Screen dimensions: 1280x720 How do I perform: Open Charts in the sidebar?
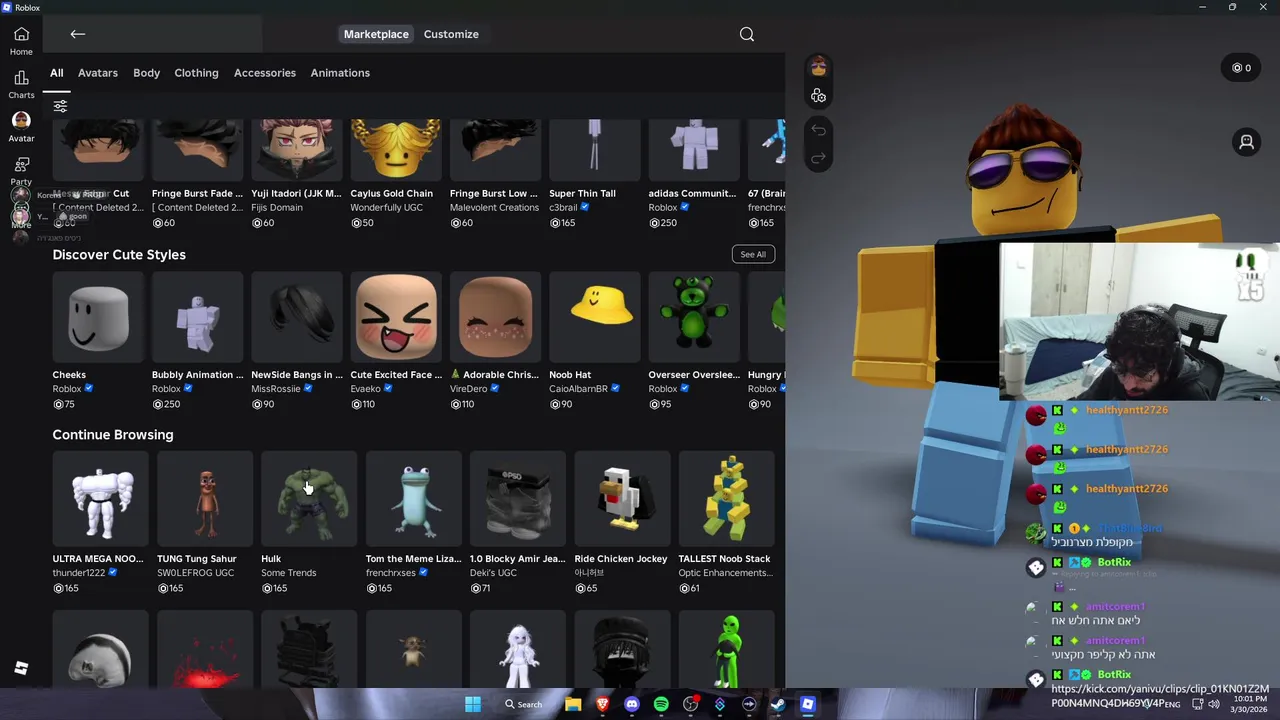click(21, 84)
